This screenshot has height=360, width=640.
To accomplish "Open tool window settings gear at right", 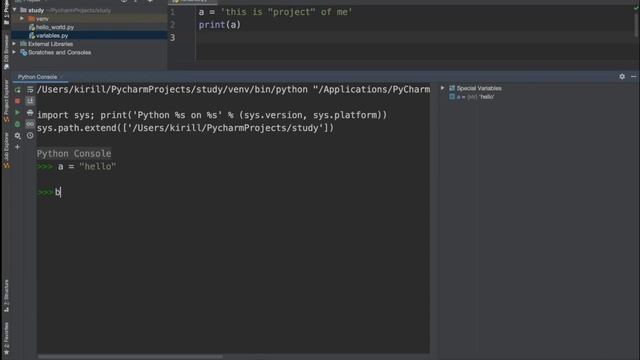I will coord(622,76).
